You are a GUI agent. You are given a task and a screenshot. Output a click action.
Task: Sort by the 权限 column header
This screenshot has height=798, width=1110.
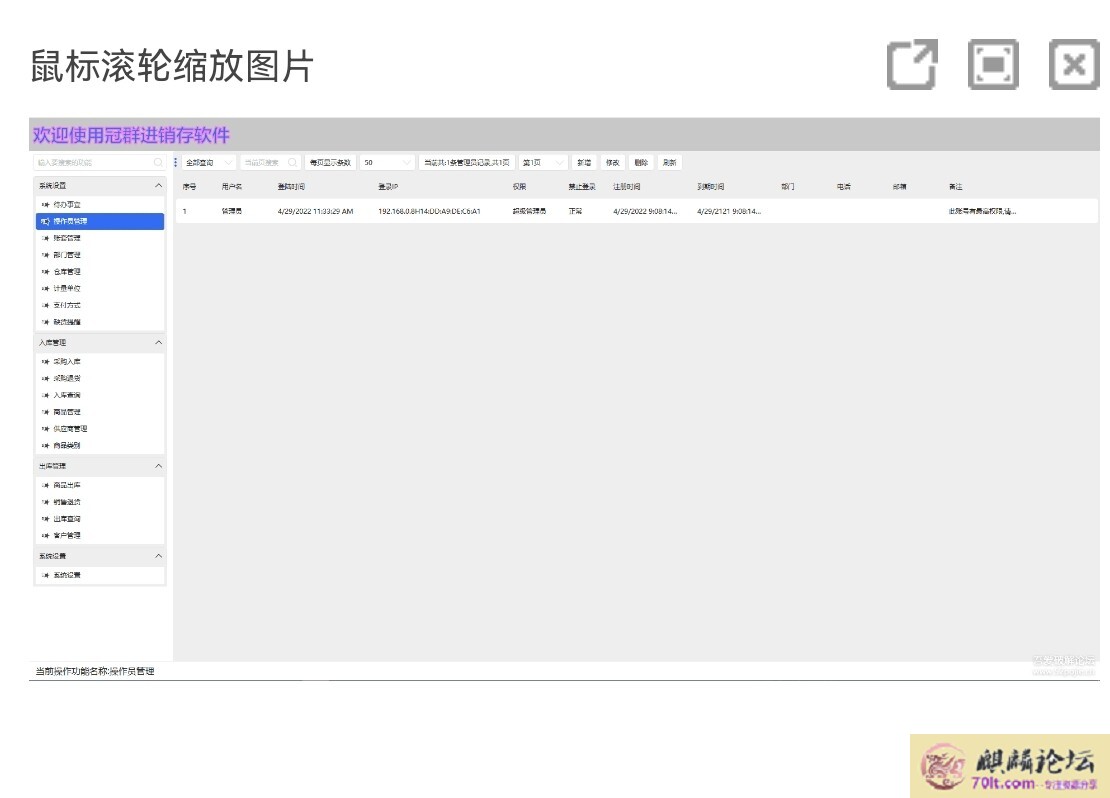tap(520, 187)
